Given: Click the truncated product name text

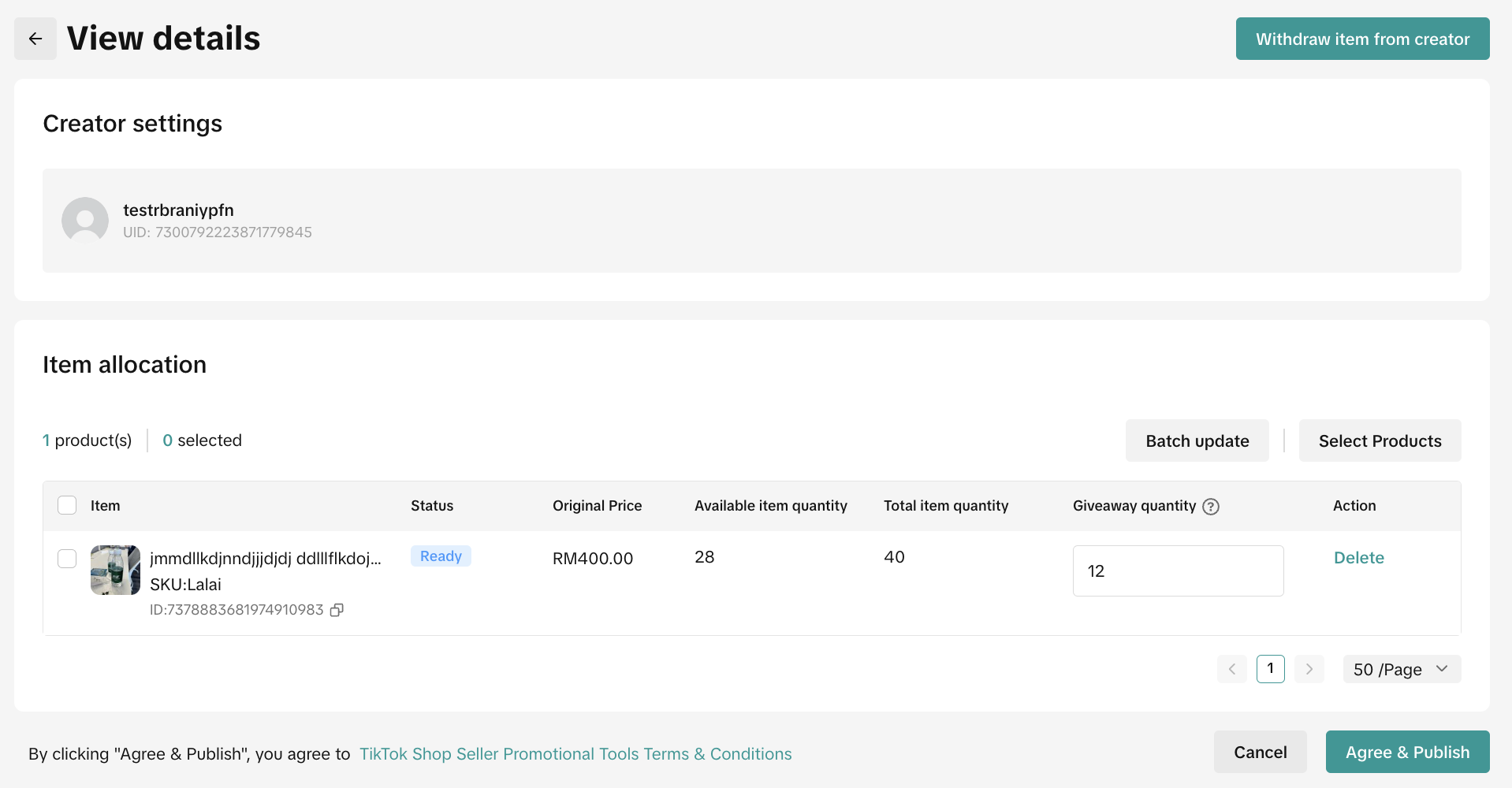Looking at the screenshot, I should pos(265,559).
